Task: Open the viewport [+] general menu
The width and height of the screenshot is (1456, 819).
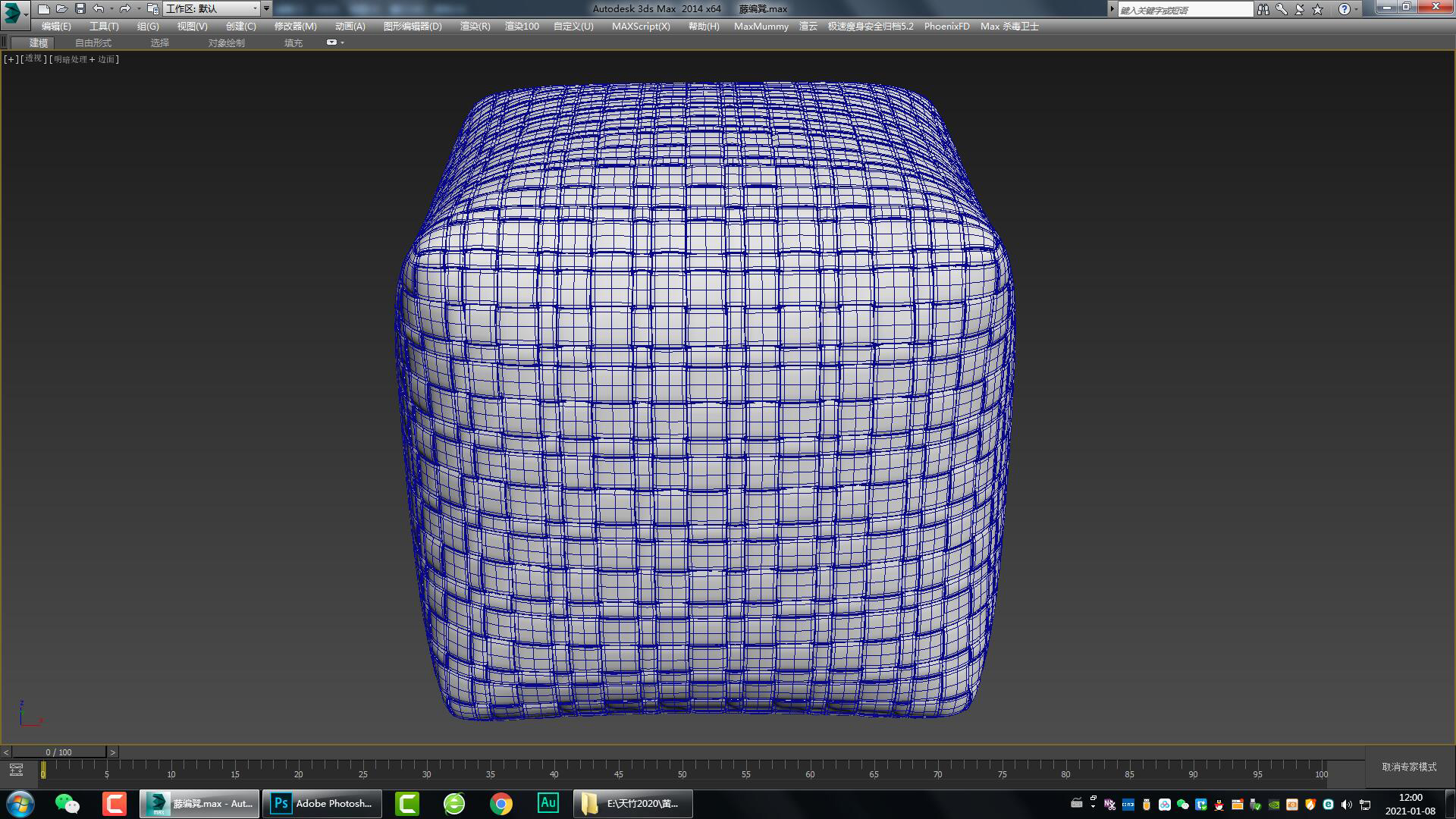Action: pos(11,59)
